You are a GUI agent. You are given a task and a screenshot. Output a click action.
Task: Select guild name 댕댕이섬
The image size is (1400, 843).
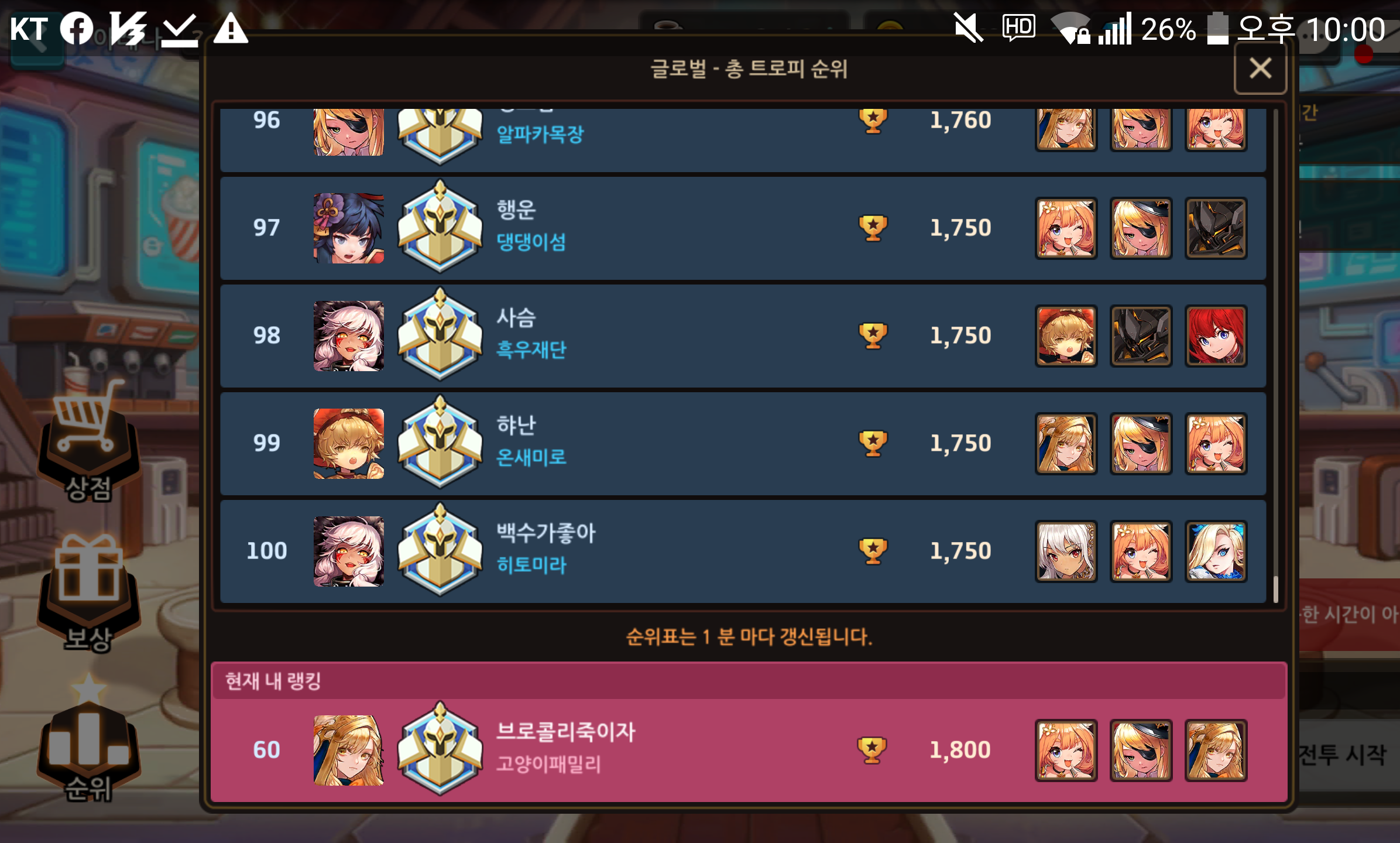tap(531, 242)
